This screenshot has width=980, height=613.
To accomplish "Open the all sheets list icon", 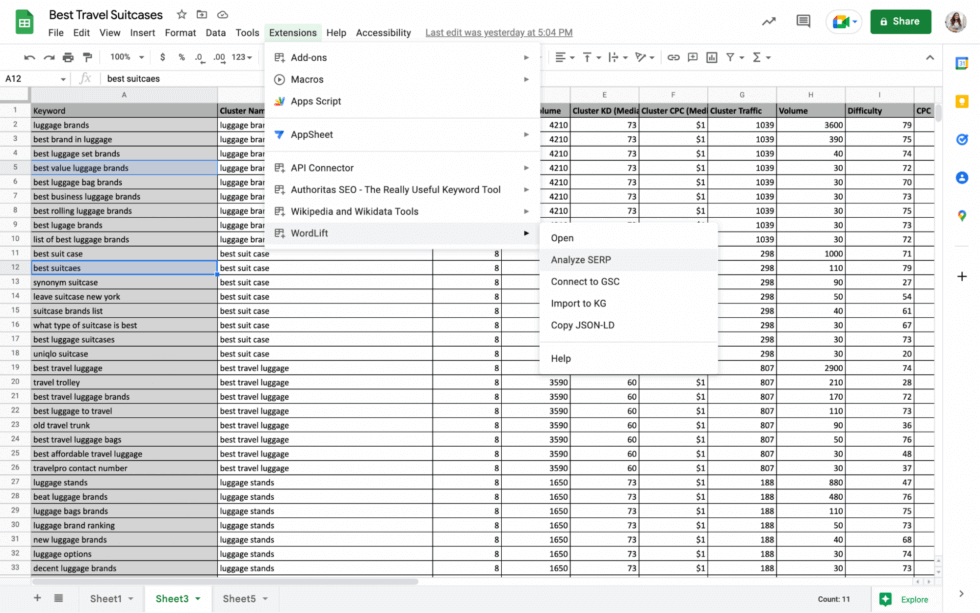I will click(x=59, y=598).
